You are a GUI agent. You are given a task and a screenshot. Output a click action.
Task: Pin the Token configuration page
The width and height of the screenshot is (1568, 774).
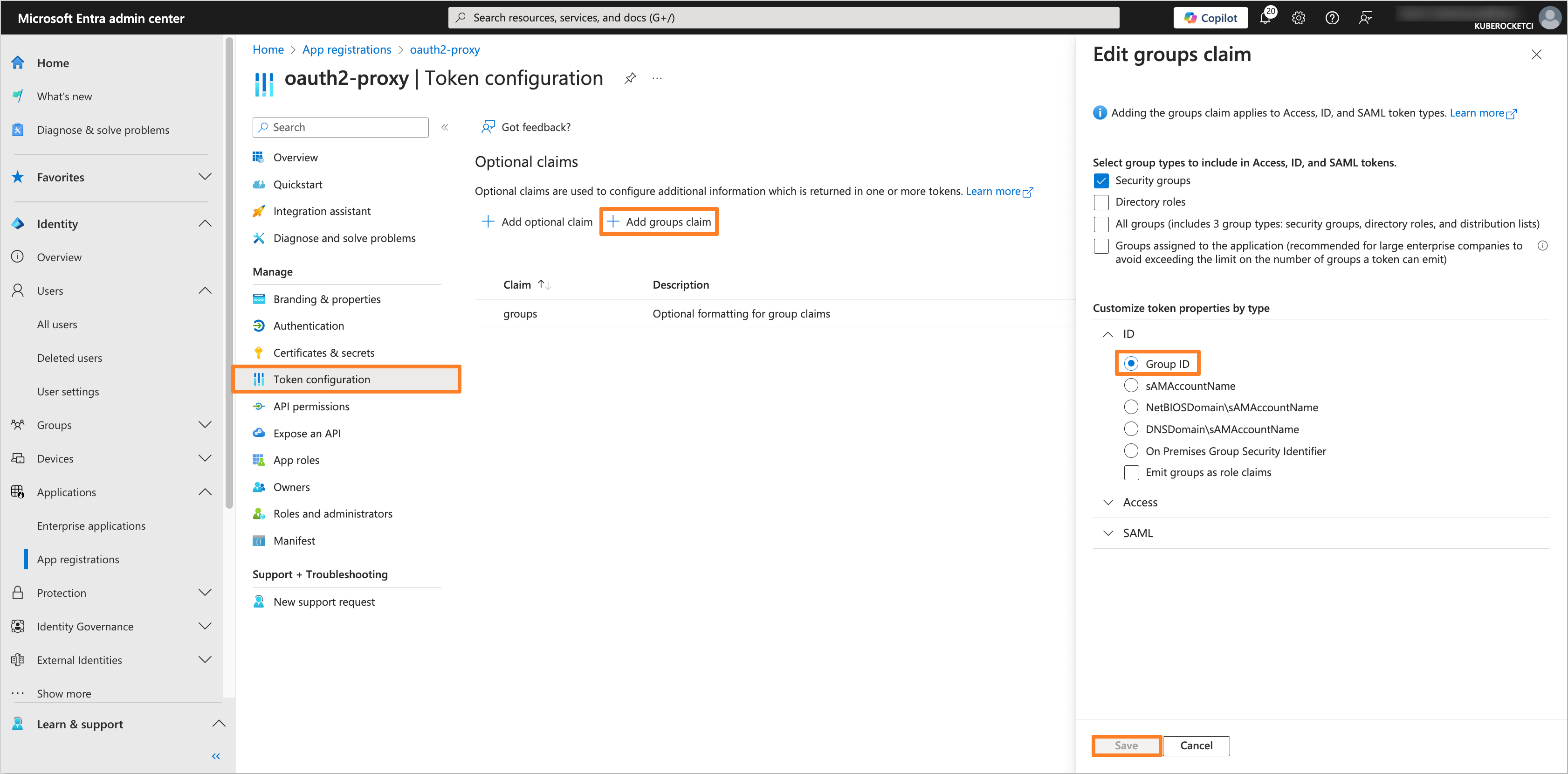pyautogui.click(x=630, y=78)
